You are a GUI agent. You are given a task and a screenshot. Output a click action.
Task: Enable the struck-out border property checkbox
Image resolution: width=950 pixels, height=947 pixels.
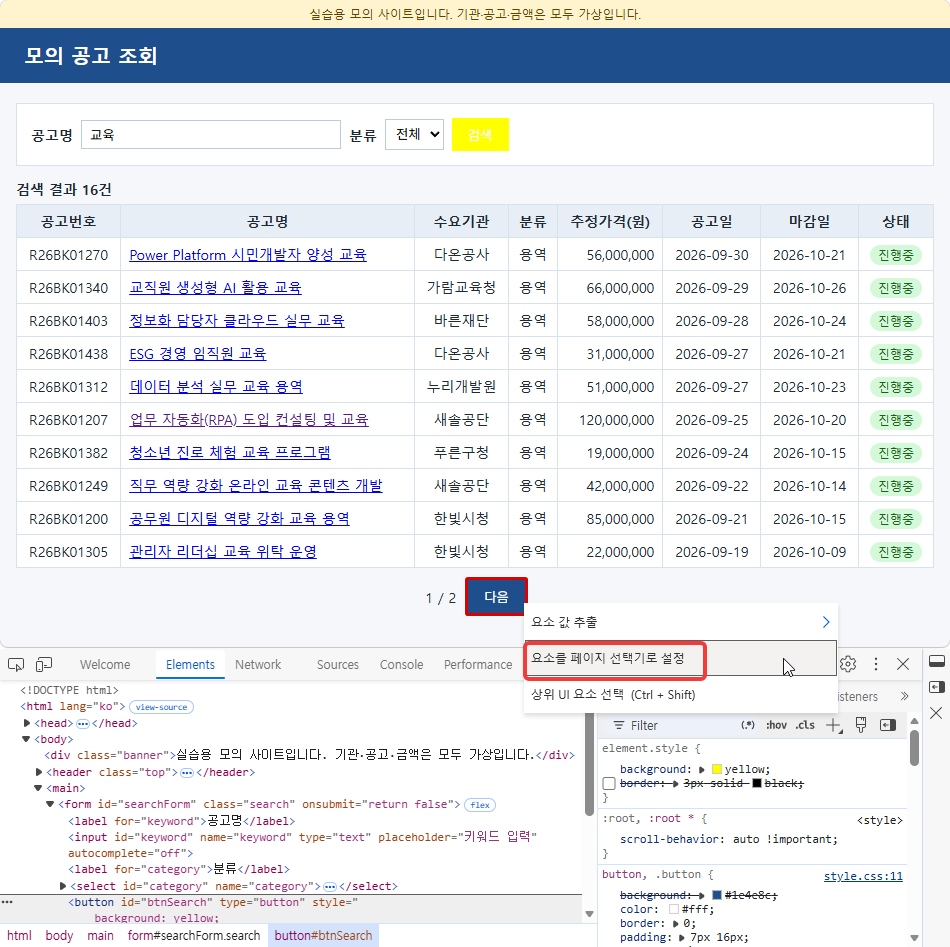tap(609, 783)
